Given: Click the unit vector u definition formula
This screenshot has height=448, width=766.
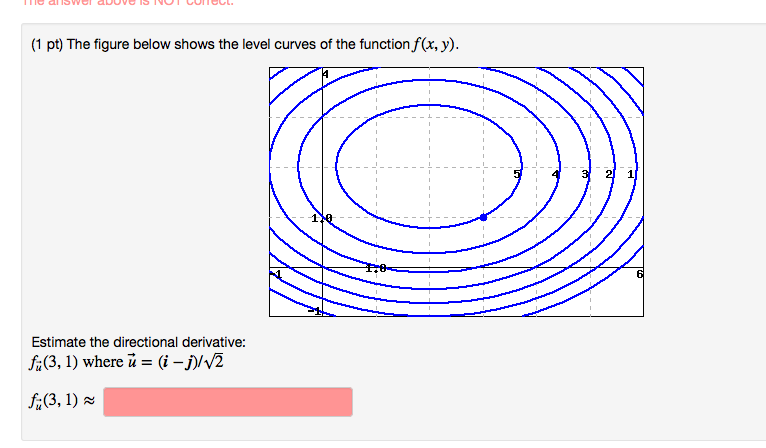Looking at the screenshot, I should [x=175, y=362].
